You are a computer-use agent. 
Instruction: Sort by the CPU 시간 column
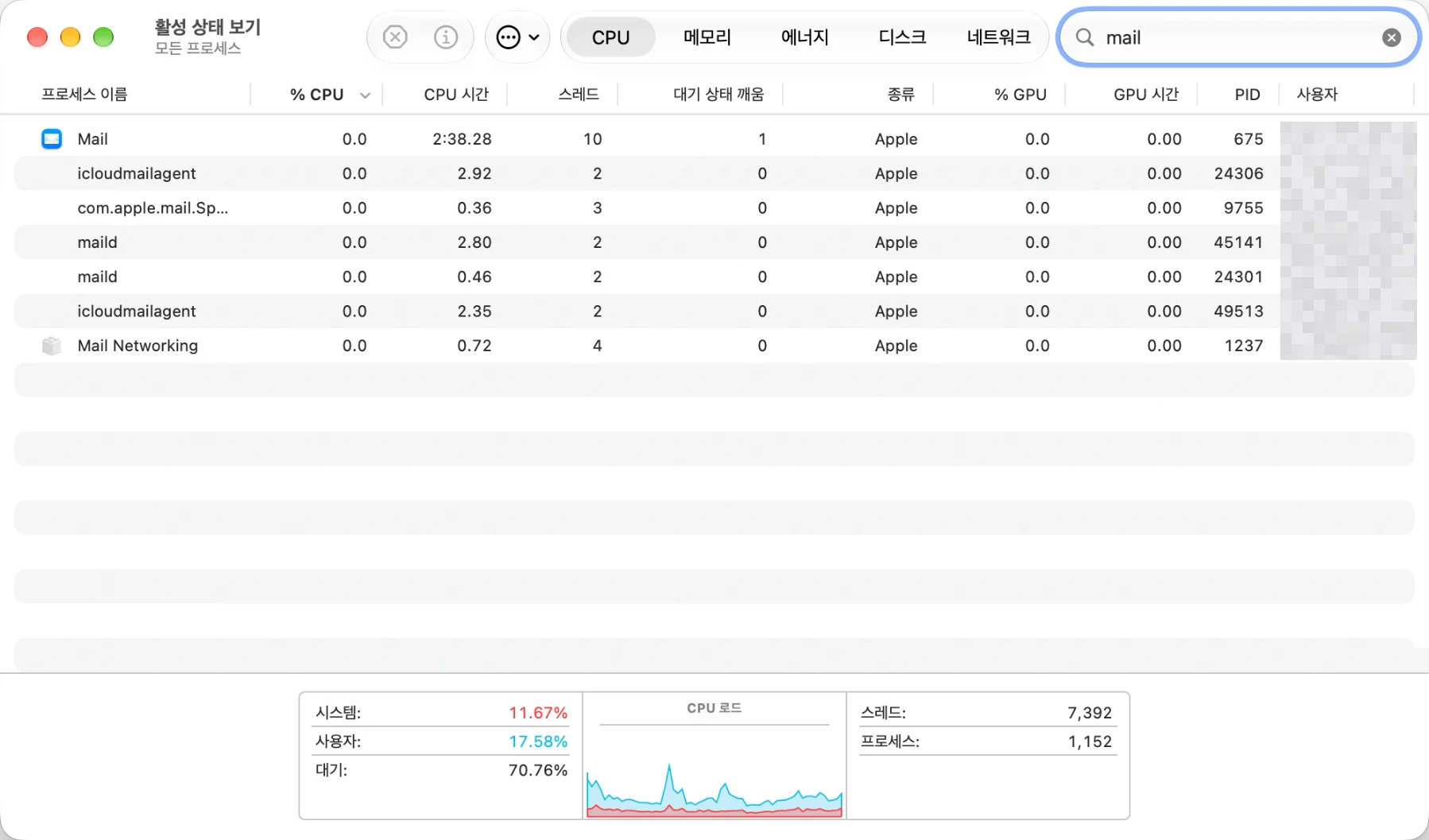456,95
